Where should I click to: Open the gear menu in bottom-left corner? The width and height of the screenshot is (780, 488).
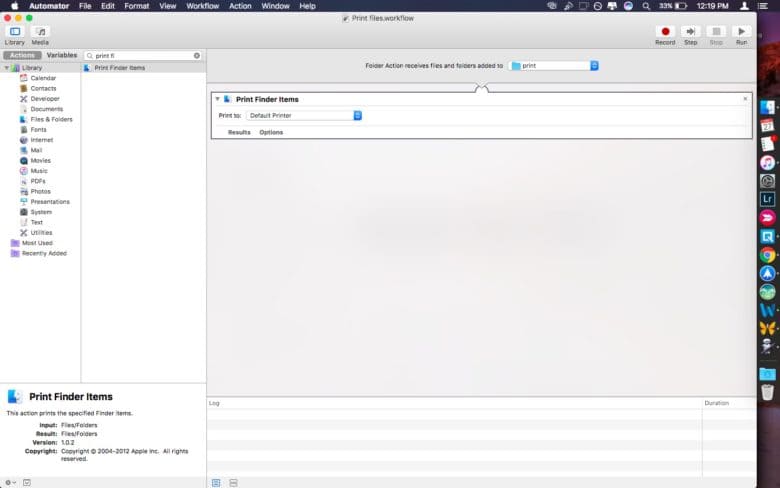10,482
